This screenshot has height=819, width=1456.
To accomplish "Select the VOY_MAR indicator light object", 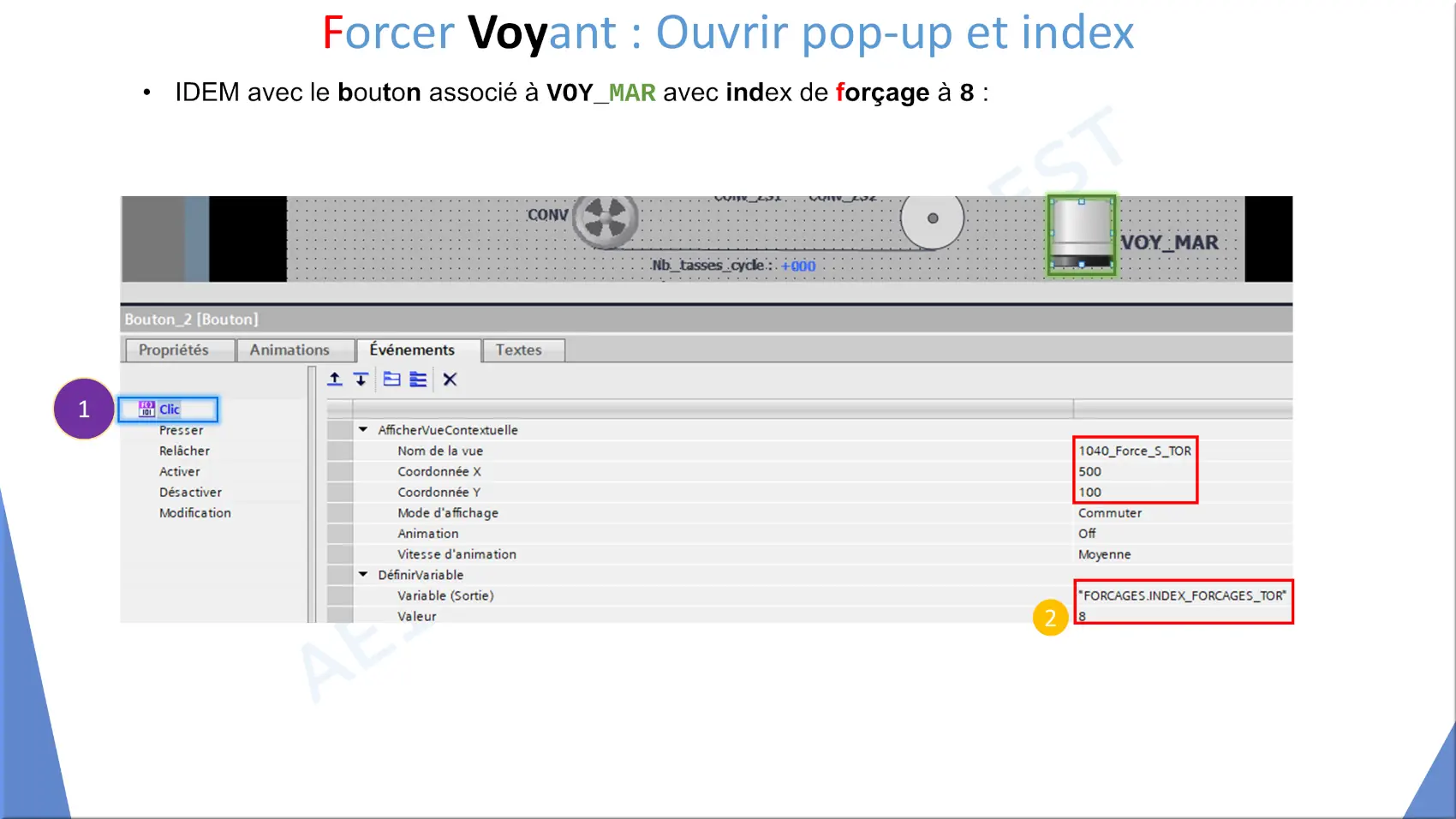I will point(1081,235).
